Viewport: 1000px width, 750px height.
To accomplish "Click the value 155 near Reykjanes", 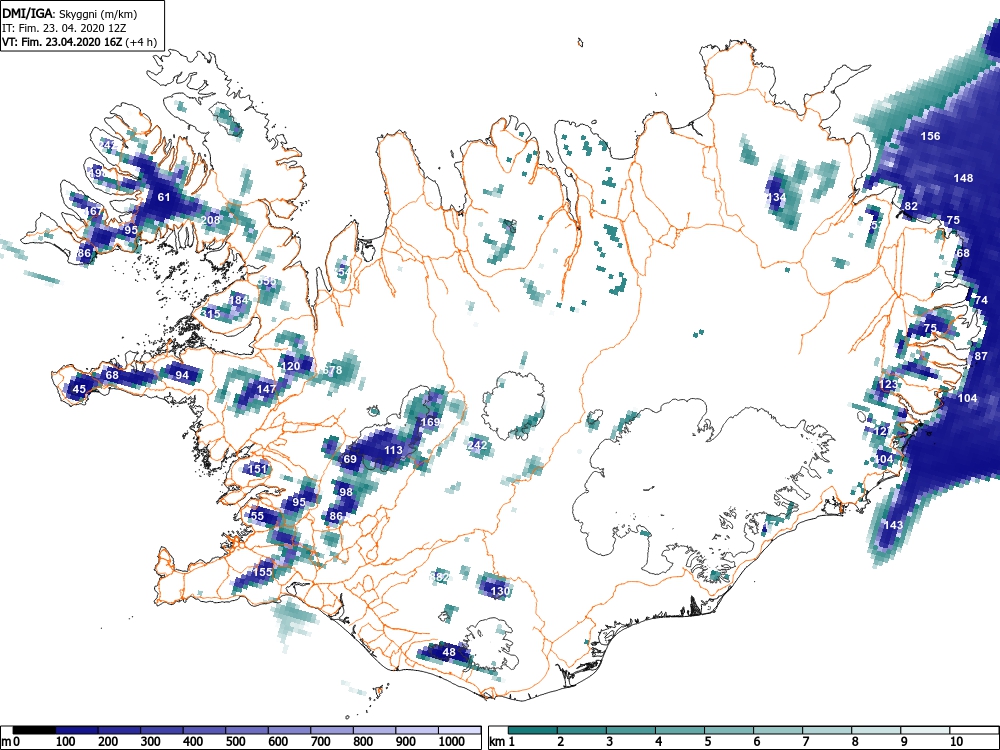I will pos(262,572).
